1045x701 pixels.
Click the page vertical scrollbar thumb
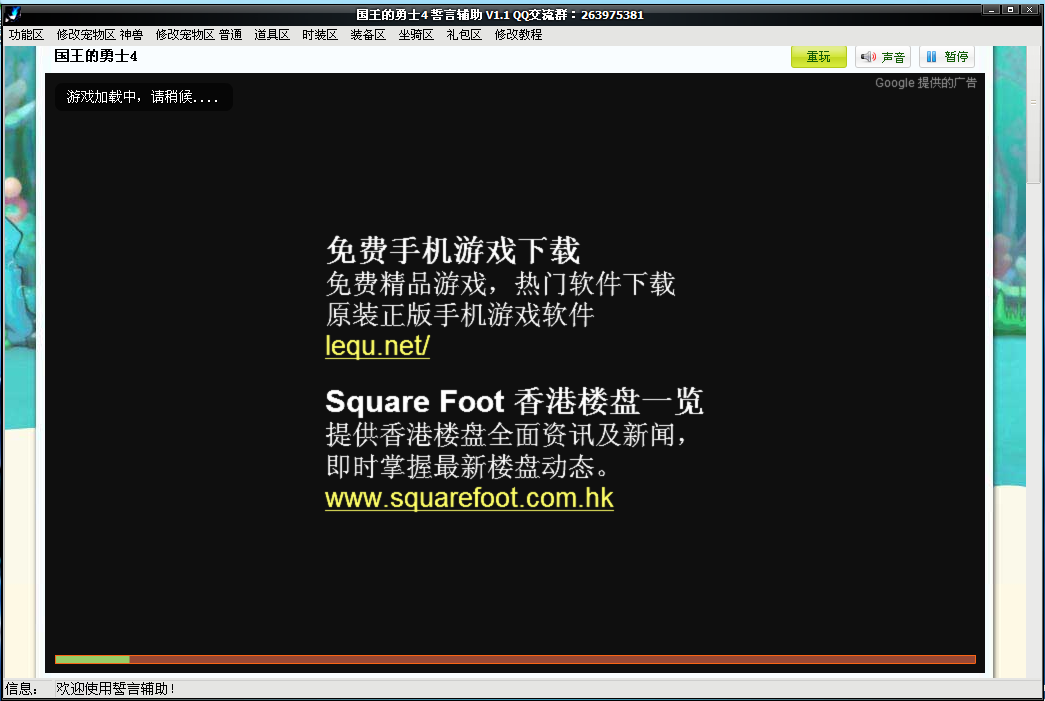[1033, 115]
